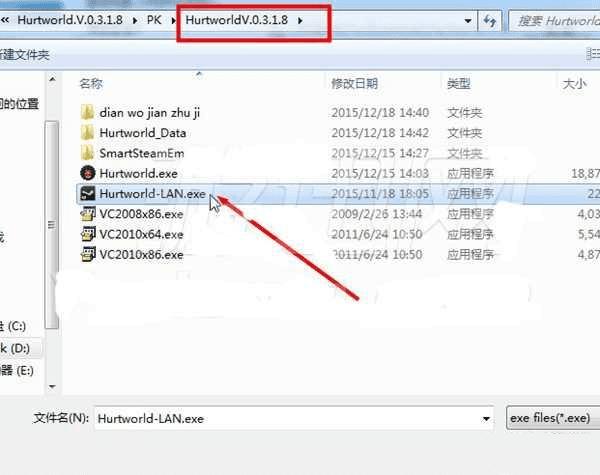
Task: Sort files by 名称 column header
Action: pyautogui.click(x=91, y=83)
